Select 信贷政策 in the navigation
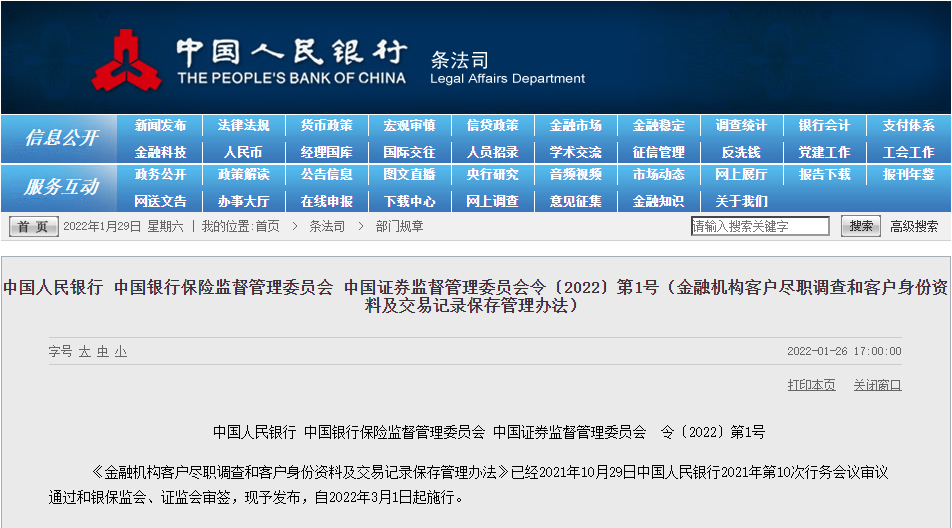The width and height of the screenshot is (952, 528). point(492,126)
